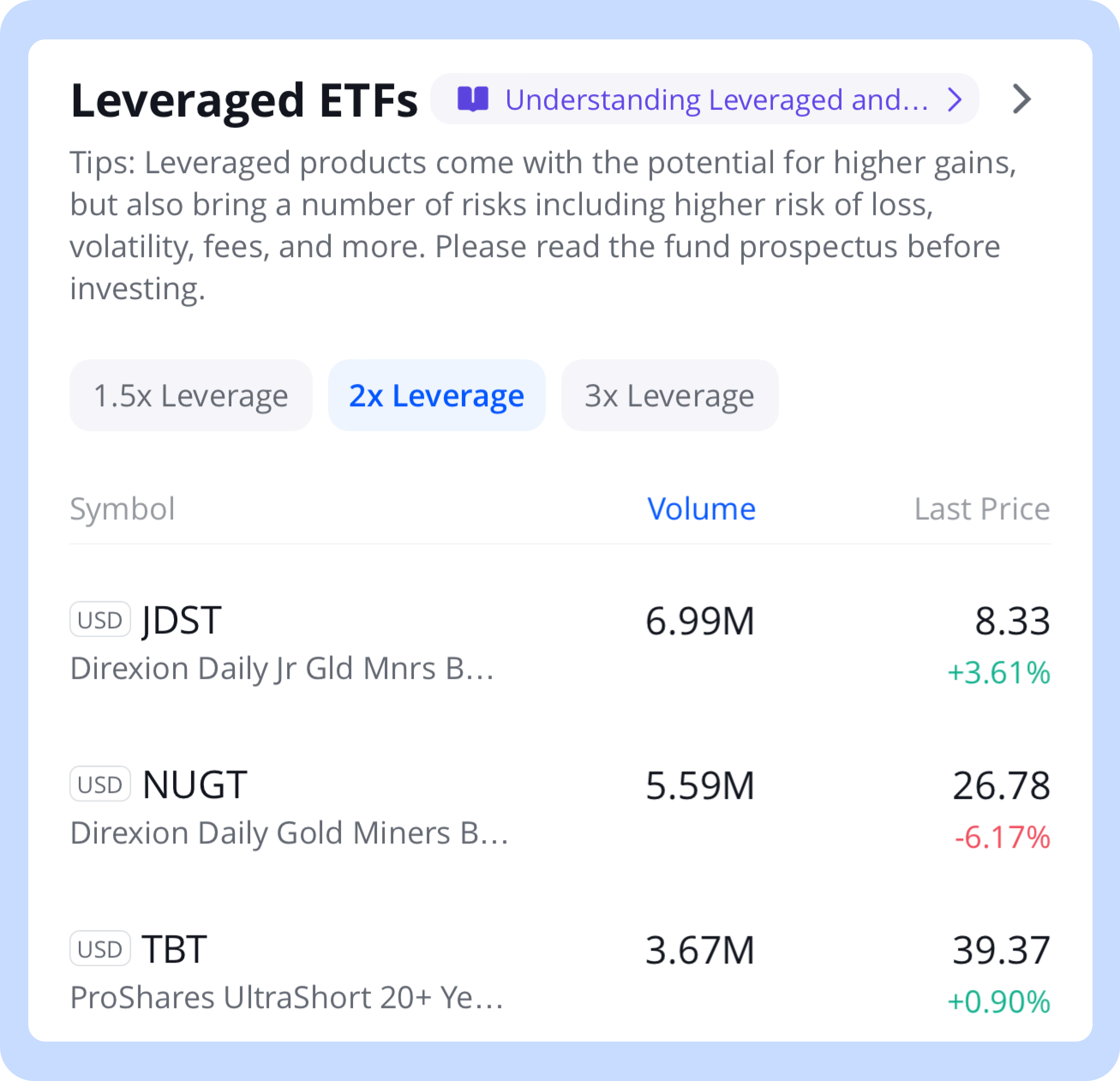Expand Leveraged ETFs with gray arrow
Image resolution: width=1120 pixels, height=1081 pixels.
coord(1021,99)
